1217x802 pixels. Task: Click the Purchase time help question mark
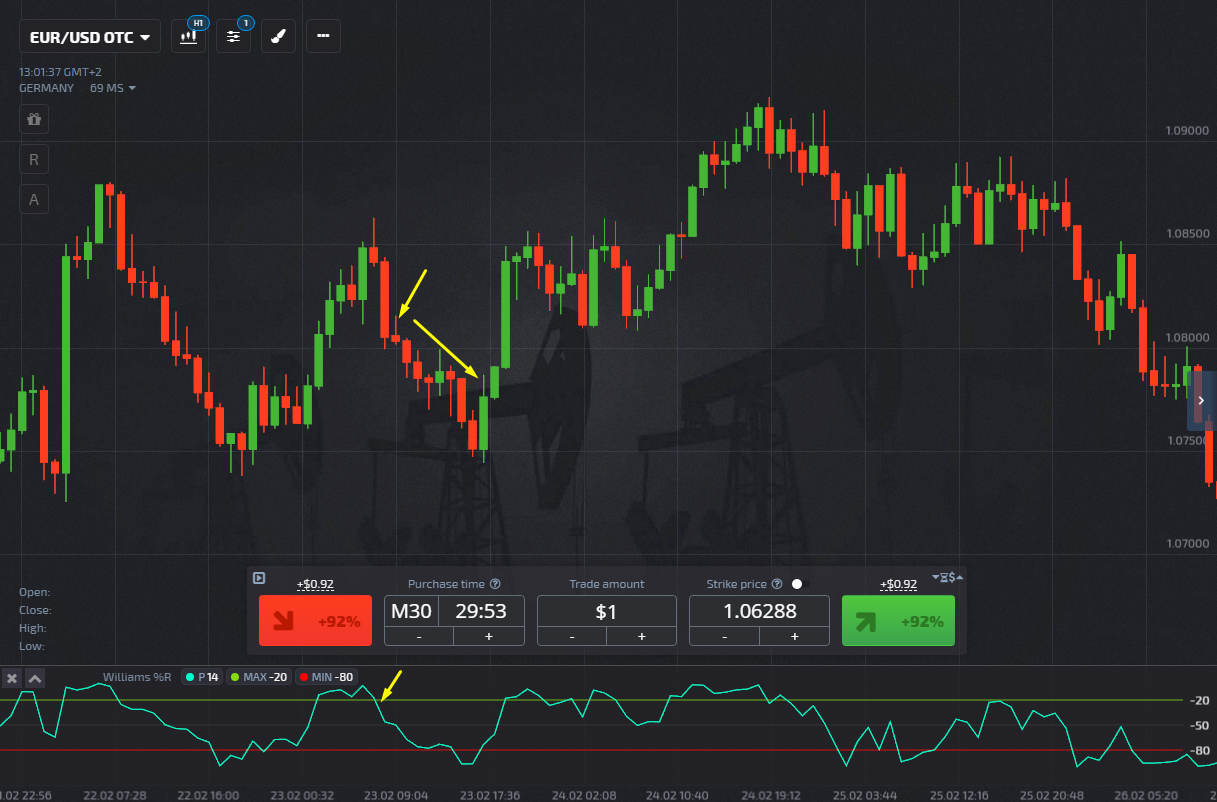tap(495, 584)
